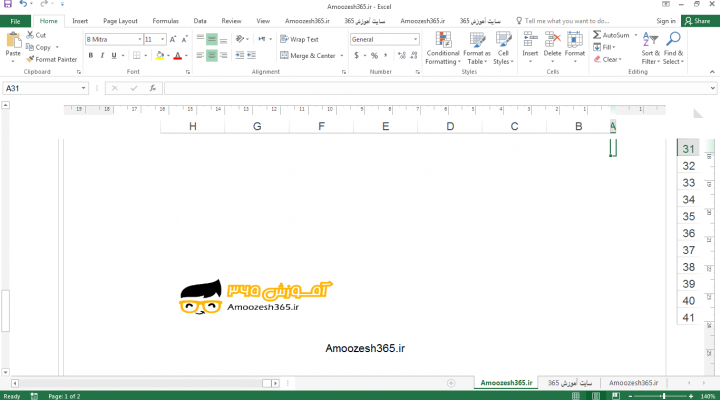Expand AutoSum dropdown arrow
This screenshot has height=400, width=720.
point(636,35)
